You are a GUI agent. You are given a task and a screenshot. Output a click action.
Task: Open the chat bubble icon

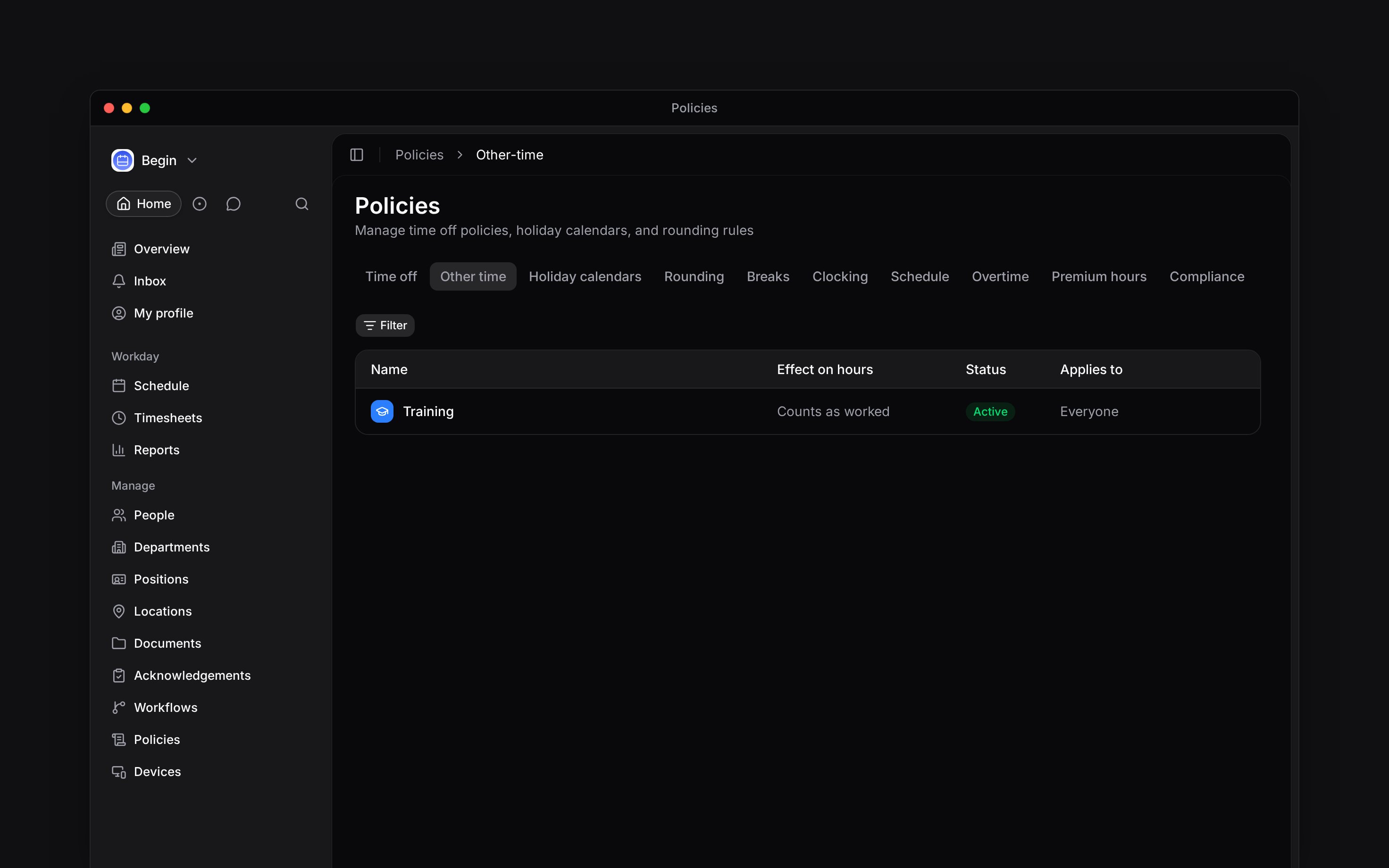[233, 204]
